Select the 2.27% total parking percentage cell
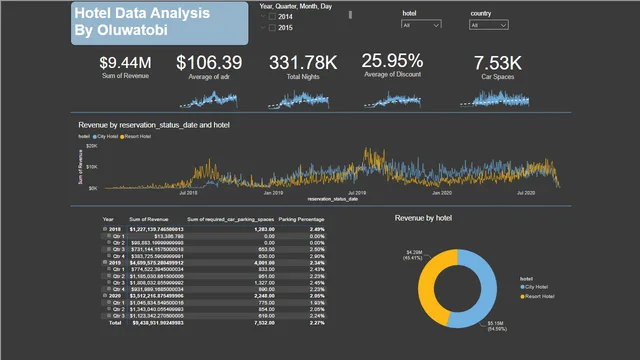The height and width of the screenshot is (360, 640). pos(317,322)
